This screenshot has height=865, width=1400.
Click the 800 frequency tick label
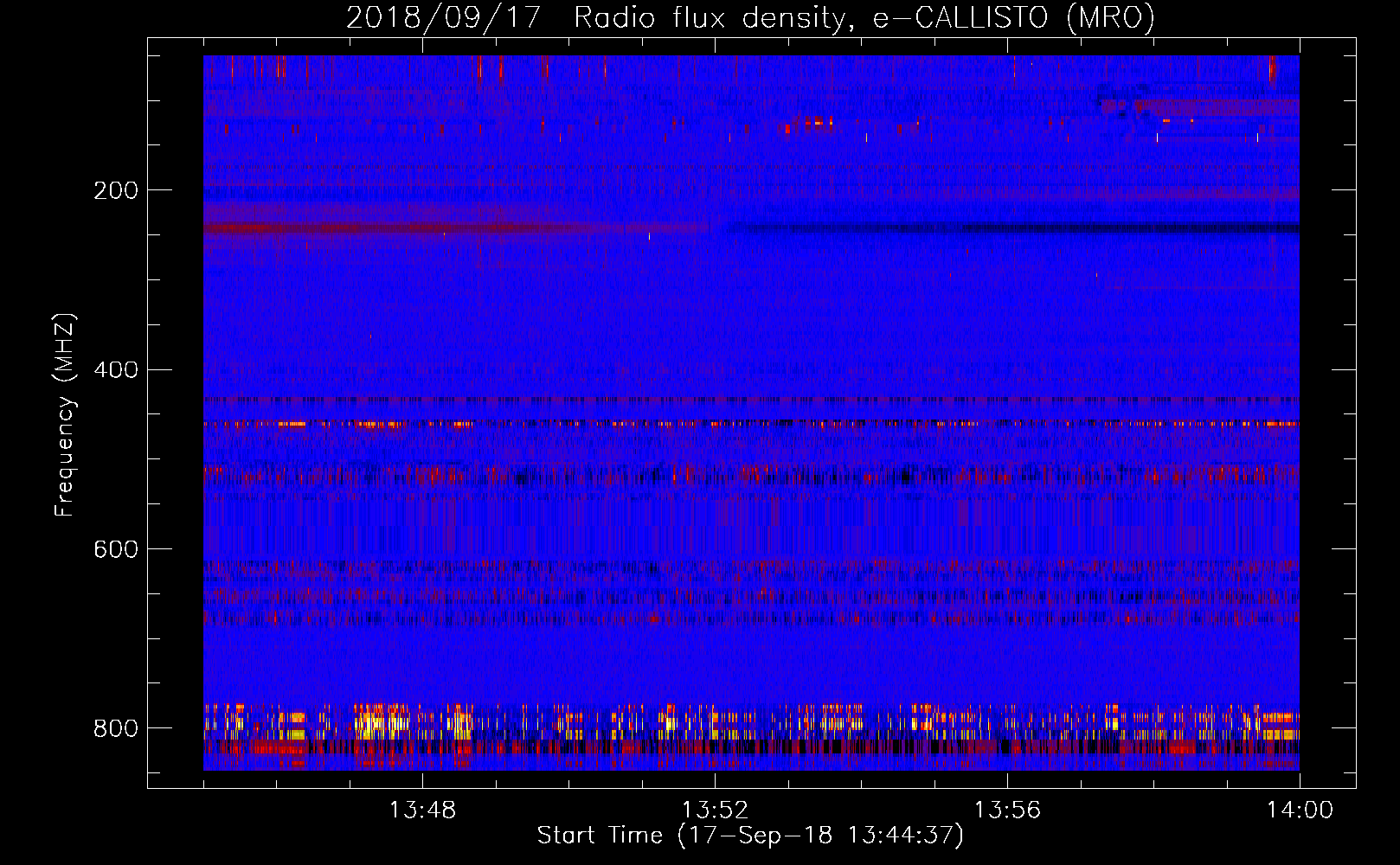click(116, 728)
